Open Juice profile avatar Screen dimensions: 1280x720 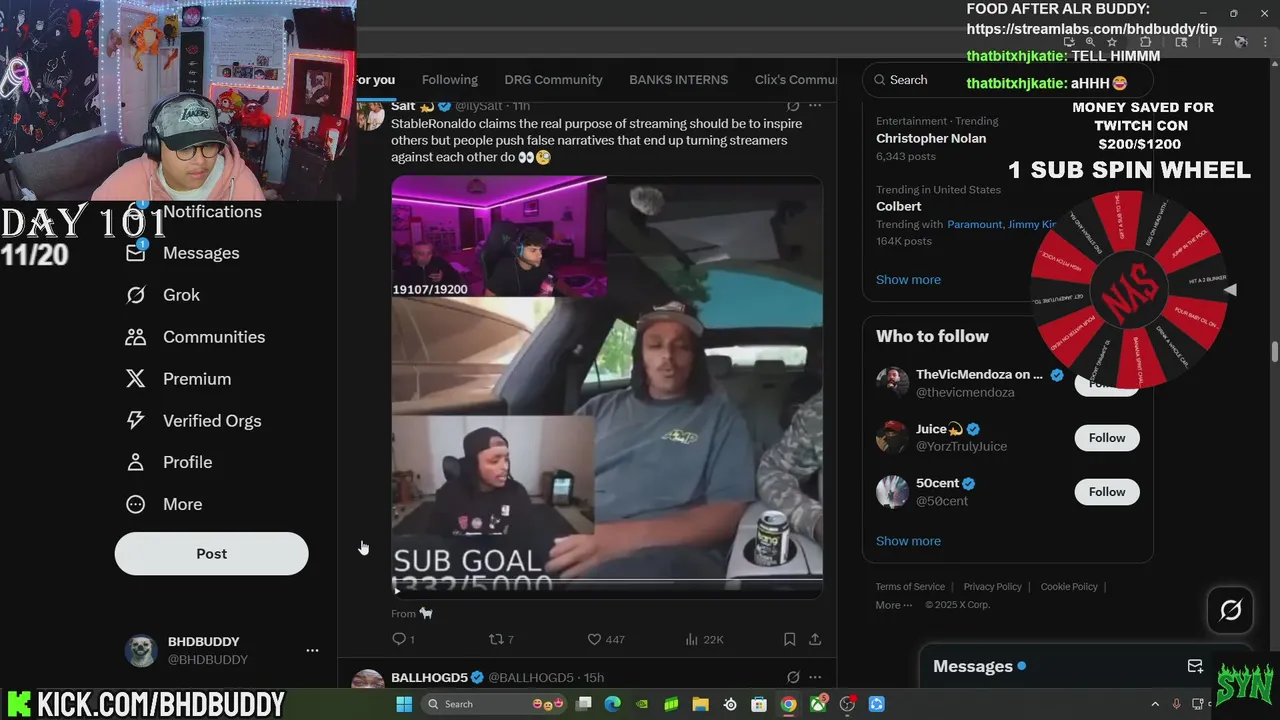coord(892,437)
